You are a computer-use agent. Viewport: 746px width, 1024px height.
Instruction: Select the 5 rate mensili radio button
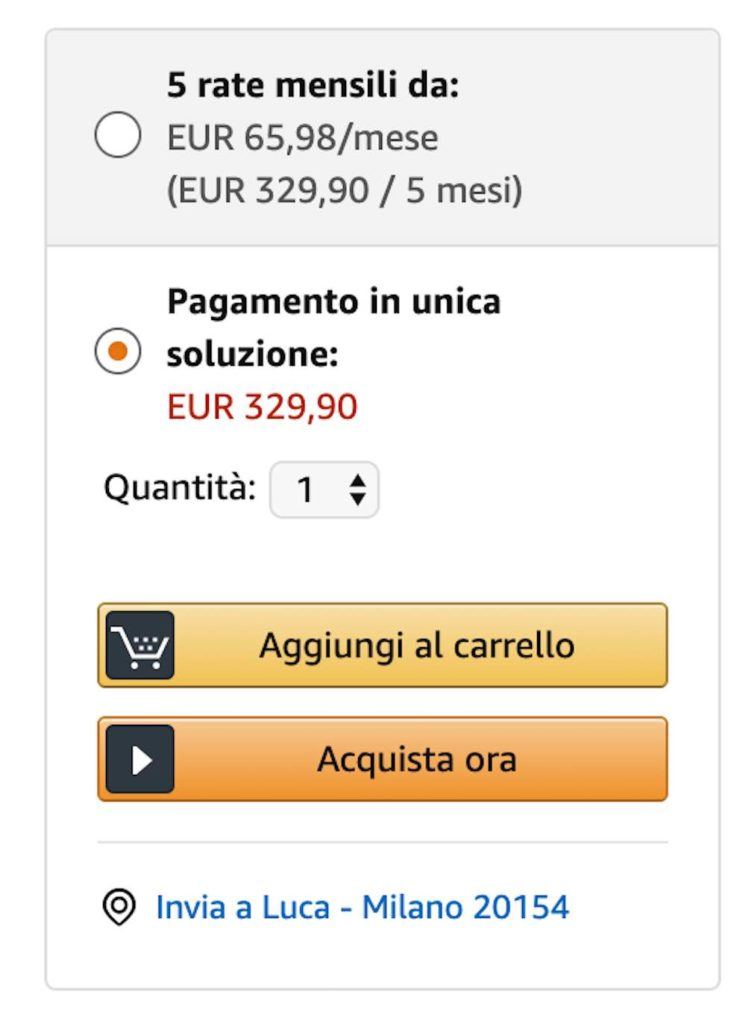coord(117,136)
